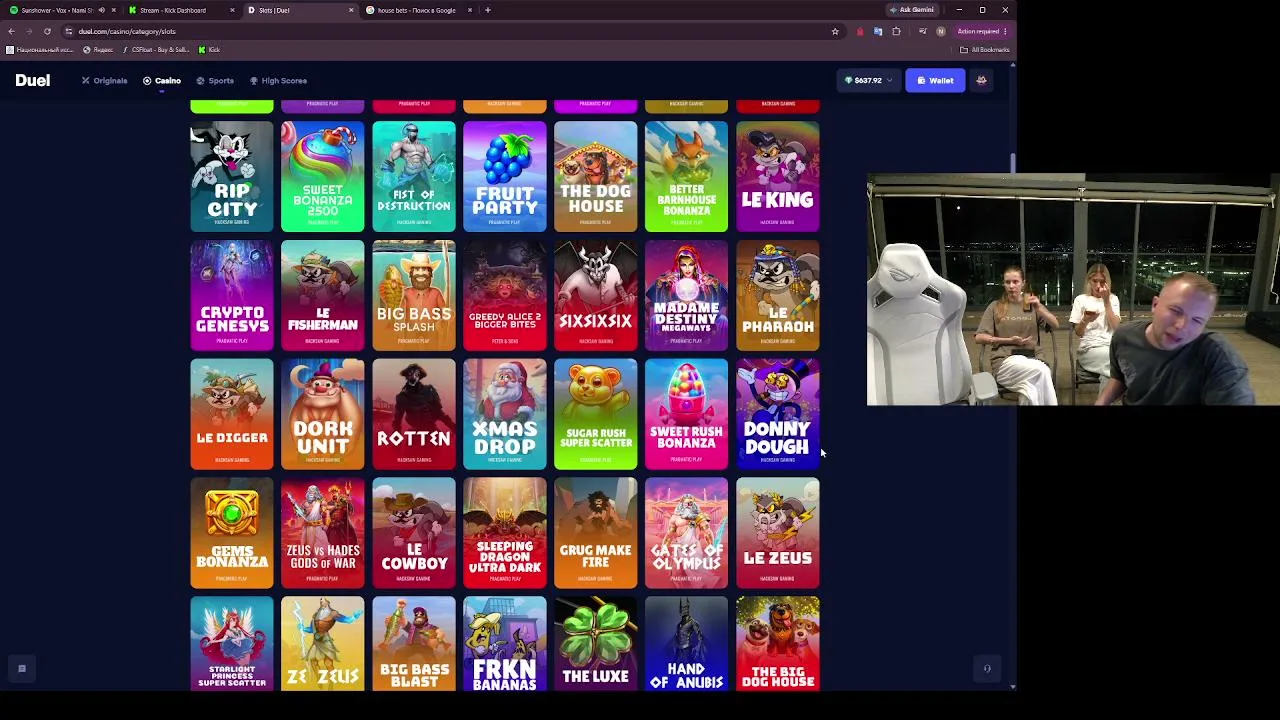1280x720 pixels.
Task: Play the Le Digger slot
Action: pyautogui.click(x=232, y=414)
